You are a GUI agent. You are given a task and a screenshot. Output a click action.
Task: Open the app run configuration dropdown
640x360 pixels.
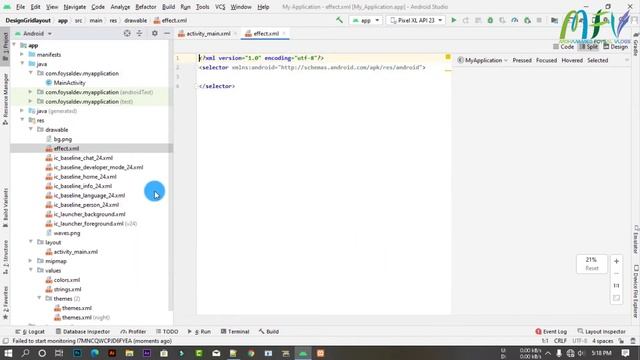(366, 20)
